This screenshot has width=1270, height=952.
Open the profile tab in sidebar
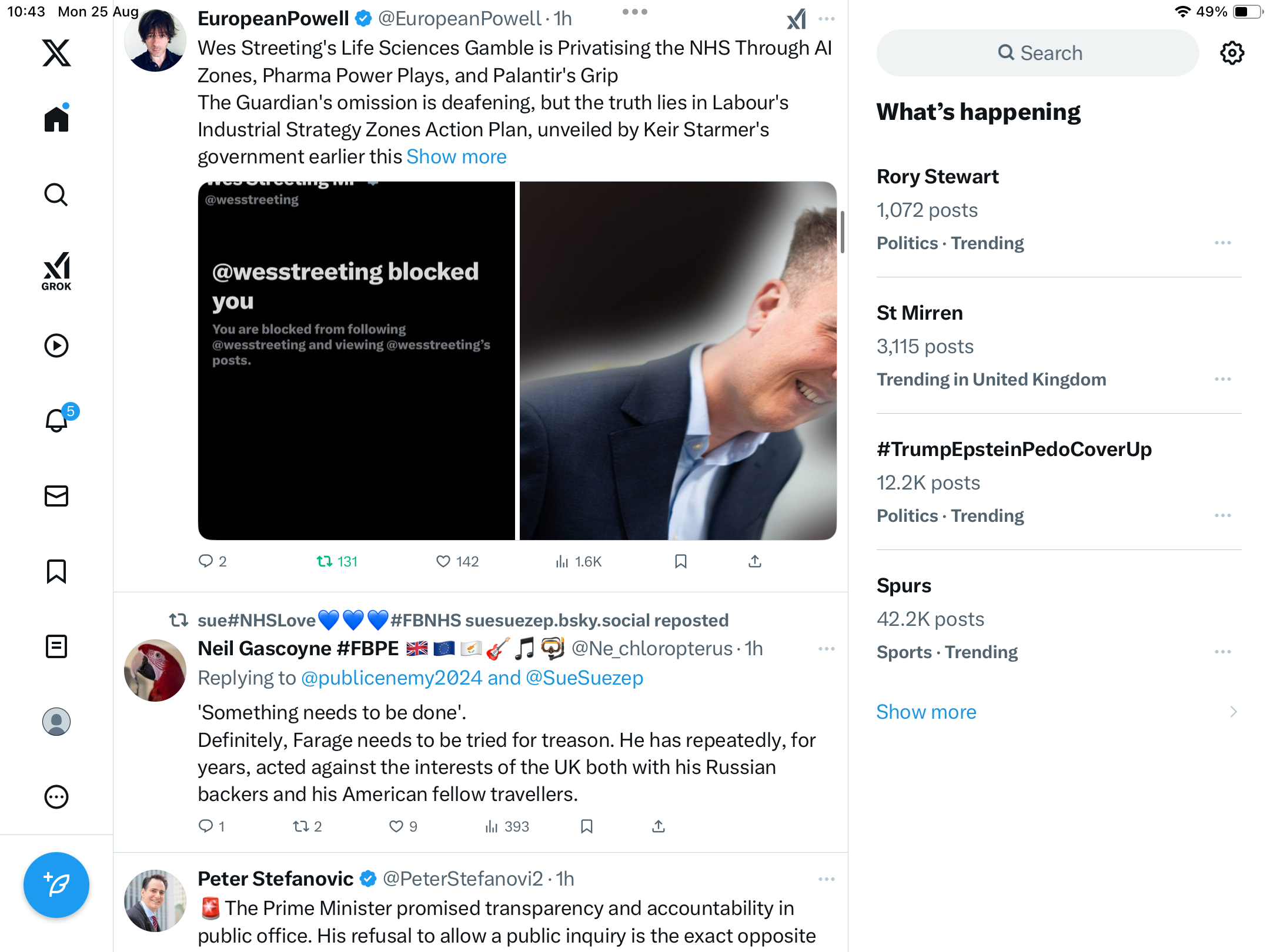pyautogui.click(x=56, y=722)
